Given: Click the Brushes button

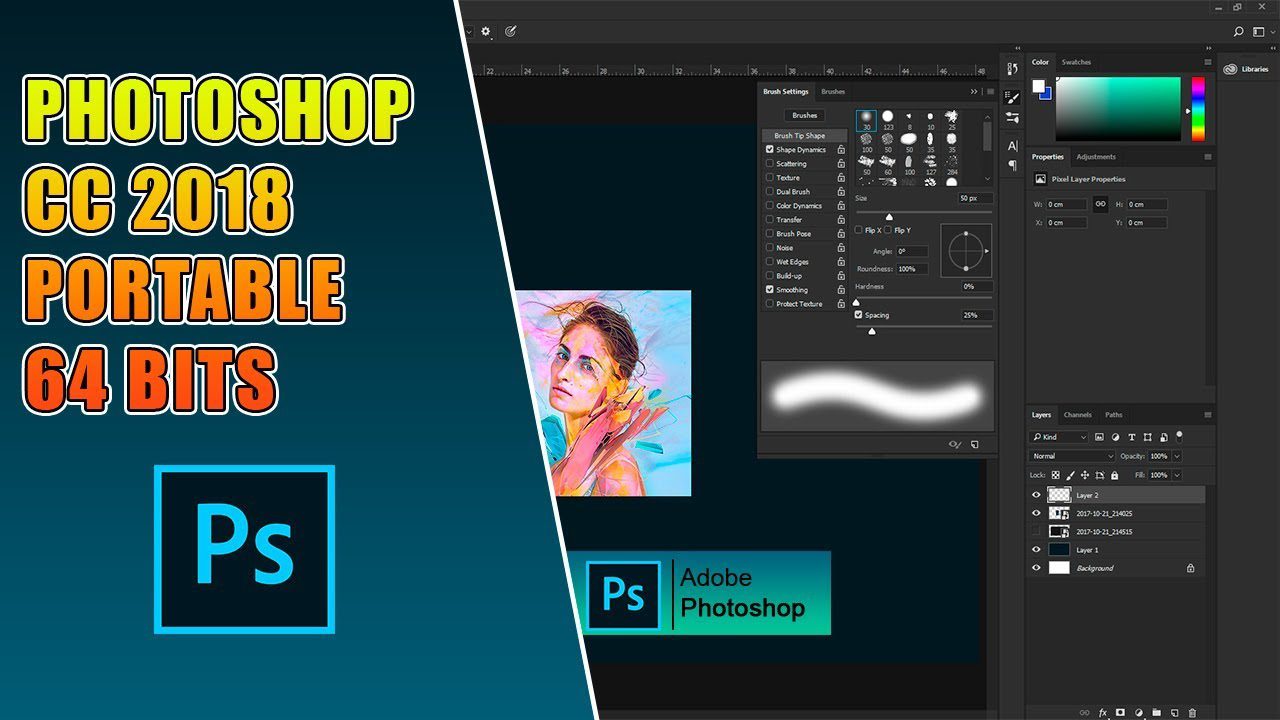Looking at the screenshot, I should [805, 115].
